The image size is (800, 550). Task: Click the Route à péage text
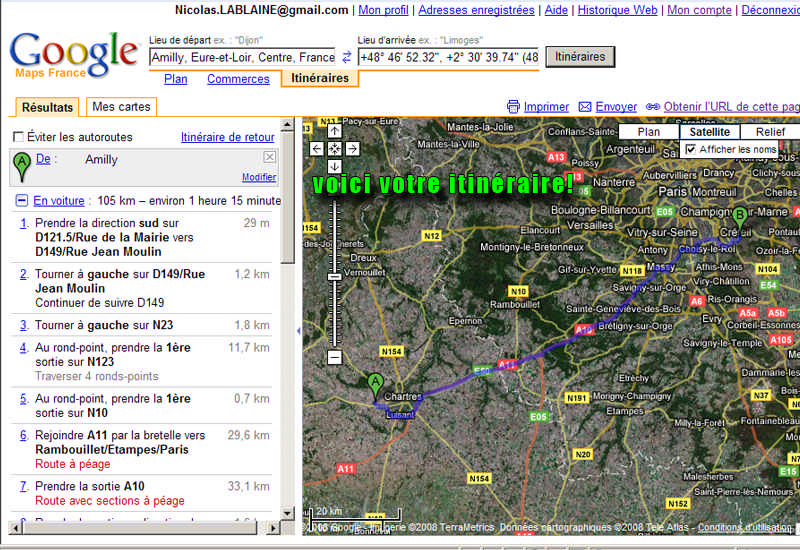pyautogui.click(x=72, y=464)
